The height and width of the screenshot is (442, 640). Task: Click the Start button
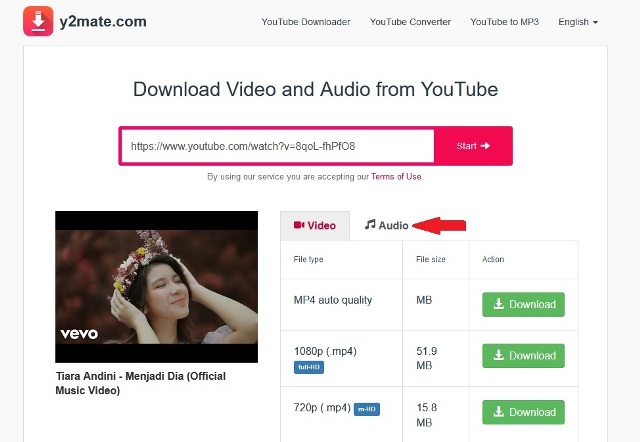473,146
